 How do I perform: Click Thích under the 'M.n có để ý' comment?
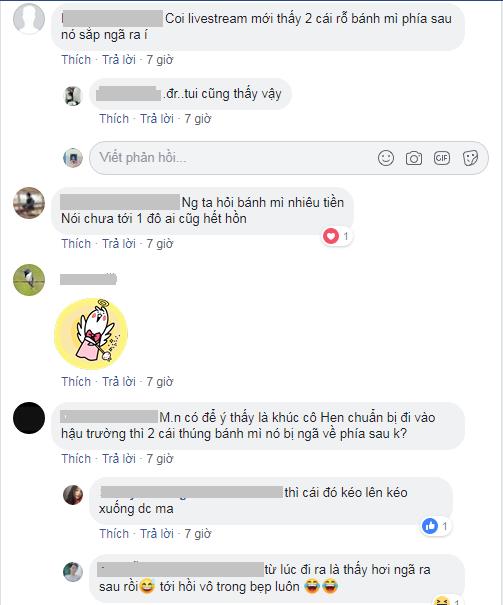(x=76, y=459)
